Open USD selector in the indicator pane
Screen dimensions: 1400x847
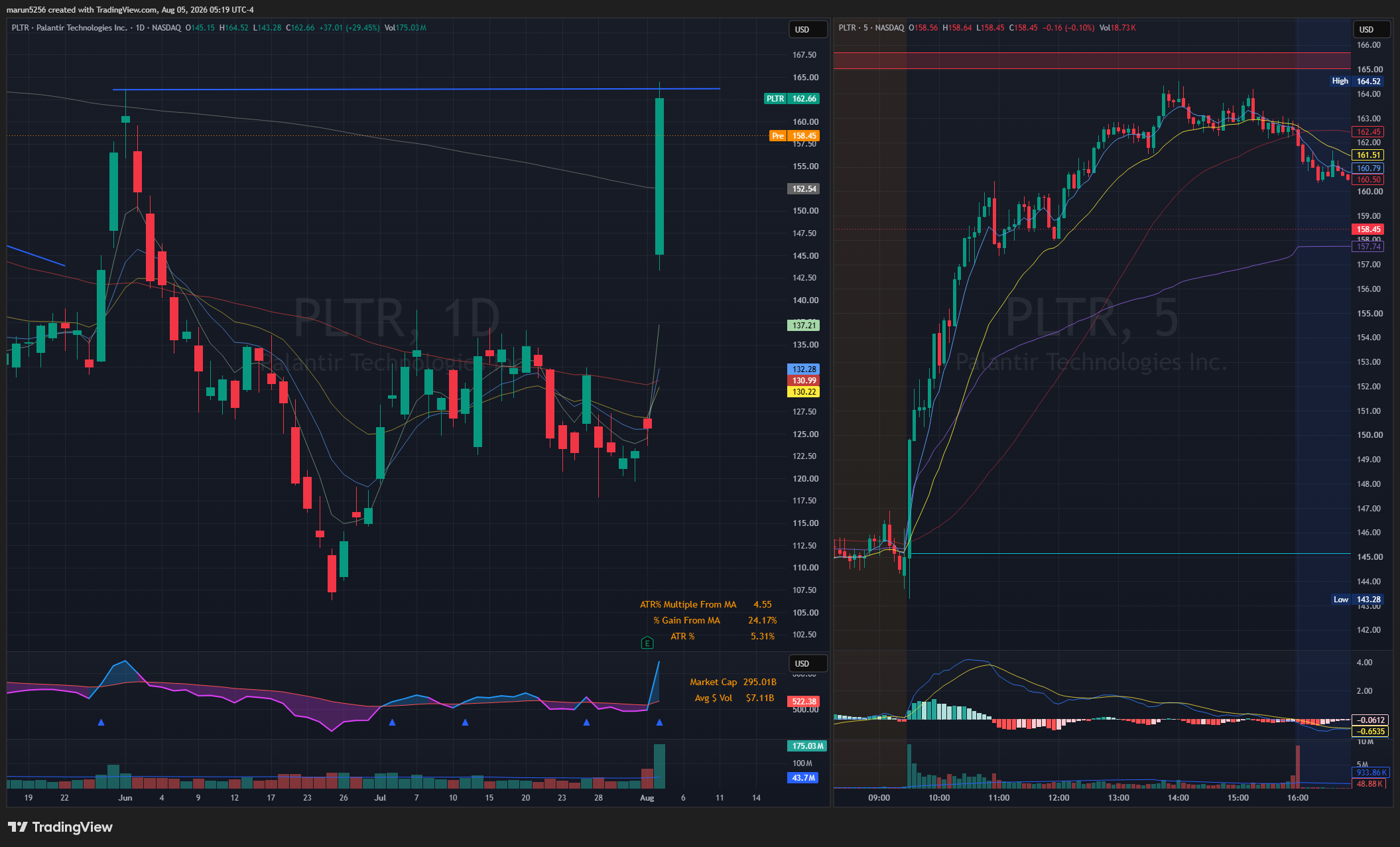(807, 663)
